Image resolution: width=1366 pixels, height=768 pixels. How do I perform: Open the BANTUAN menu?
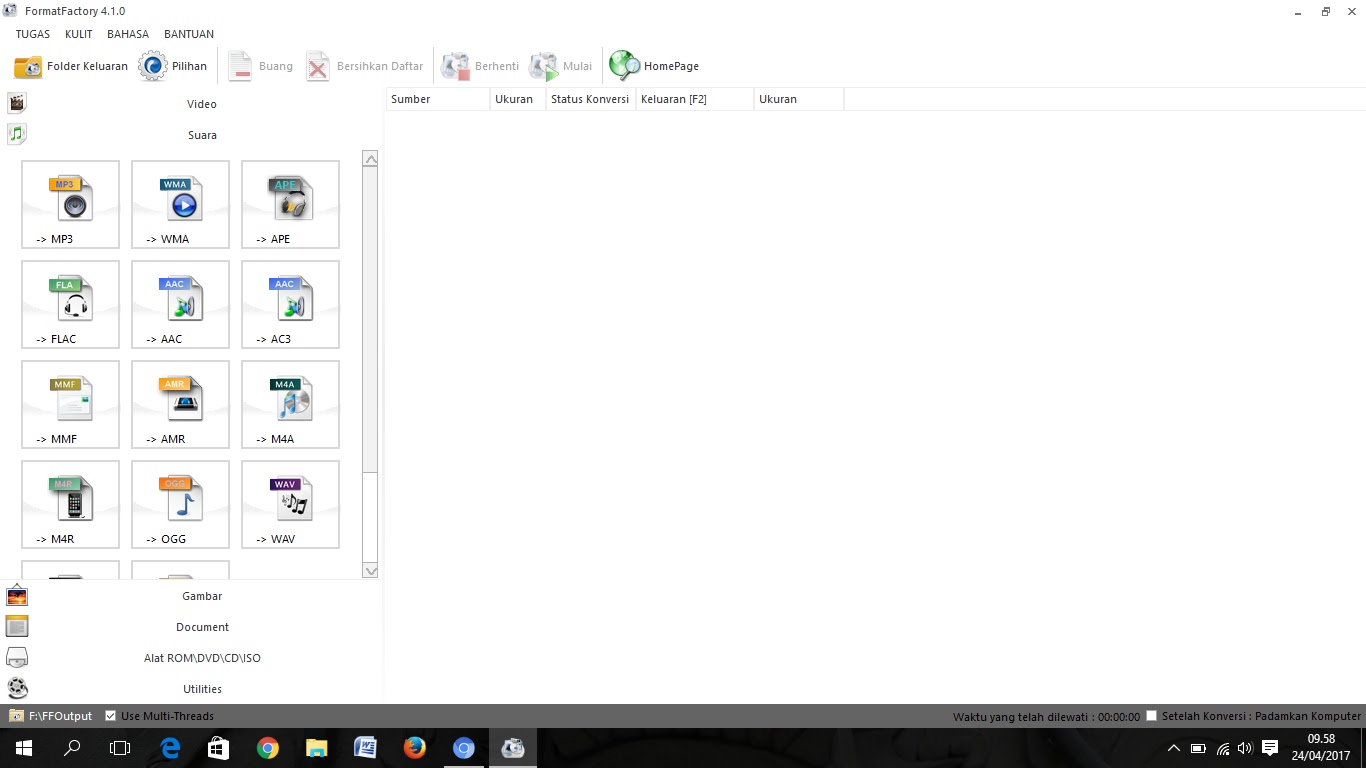(189, 34)
